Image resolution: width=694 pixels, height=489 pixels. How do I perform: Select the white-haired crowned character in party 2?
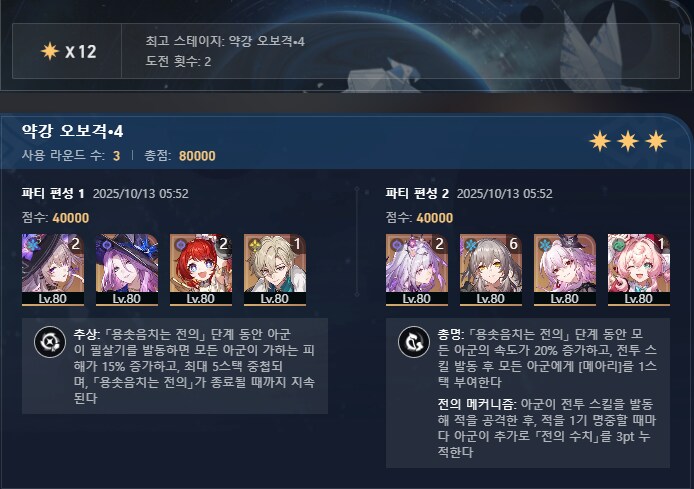pyautogui.click(x=416, y=270)
